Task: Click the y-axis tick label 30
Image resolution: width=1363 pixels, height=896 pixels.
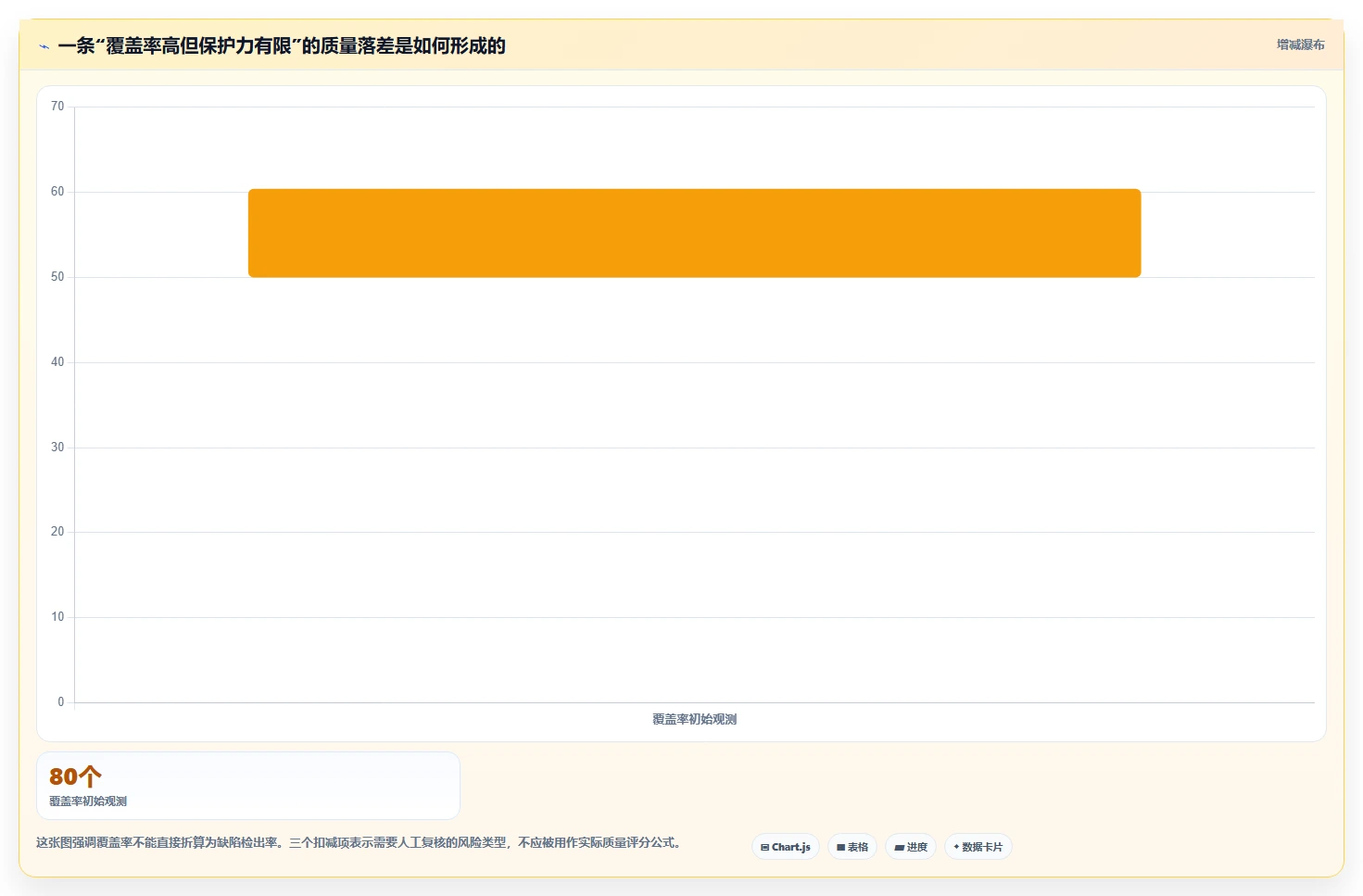Action: [x=57, y=448]
